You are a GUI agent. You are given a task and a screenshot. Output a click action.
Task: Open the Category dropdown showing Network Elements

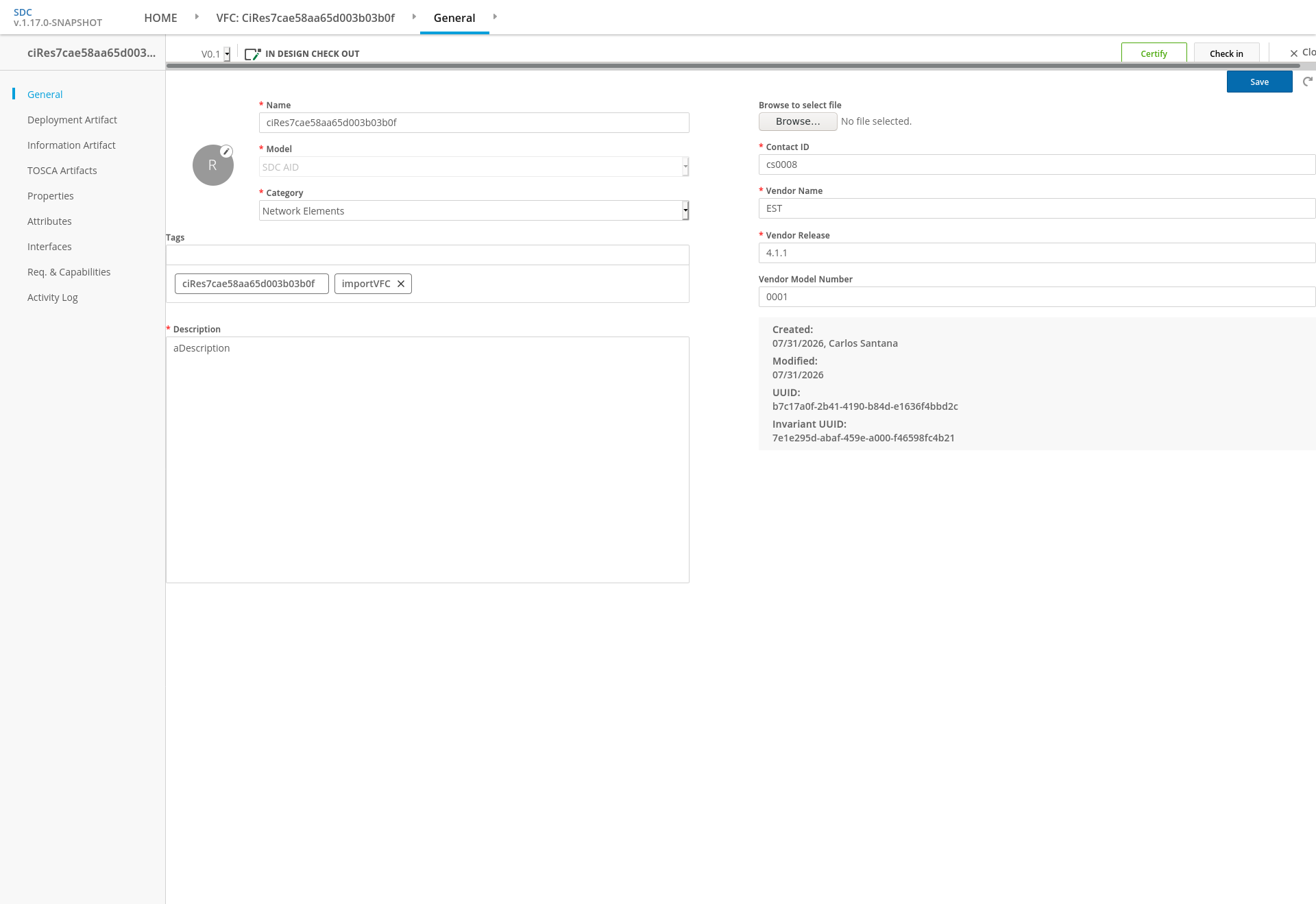474,210
